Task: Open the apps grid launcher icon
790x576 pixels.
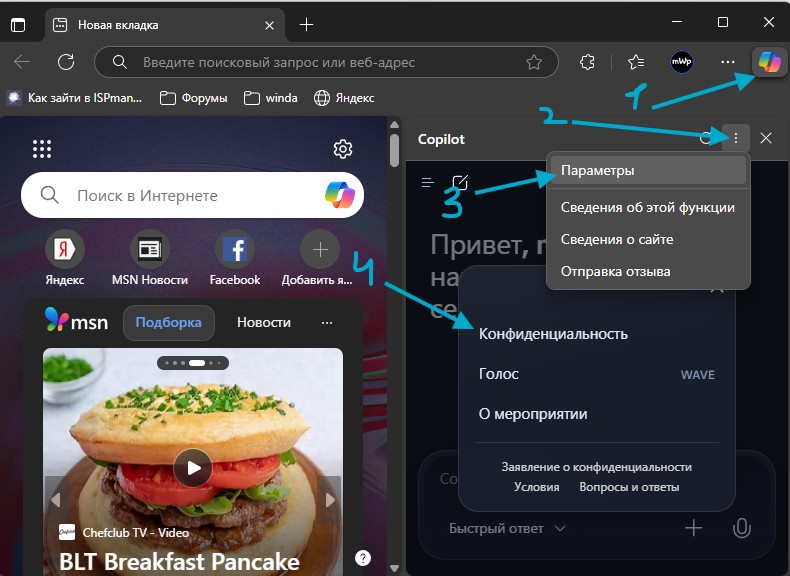Action: tap(42, 149)
